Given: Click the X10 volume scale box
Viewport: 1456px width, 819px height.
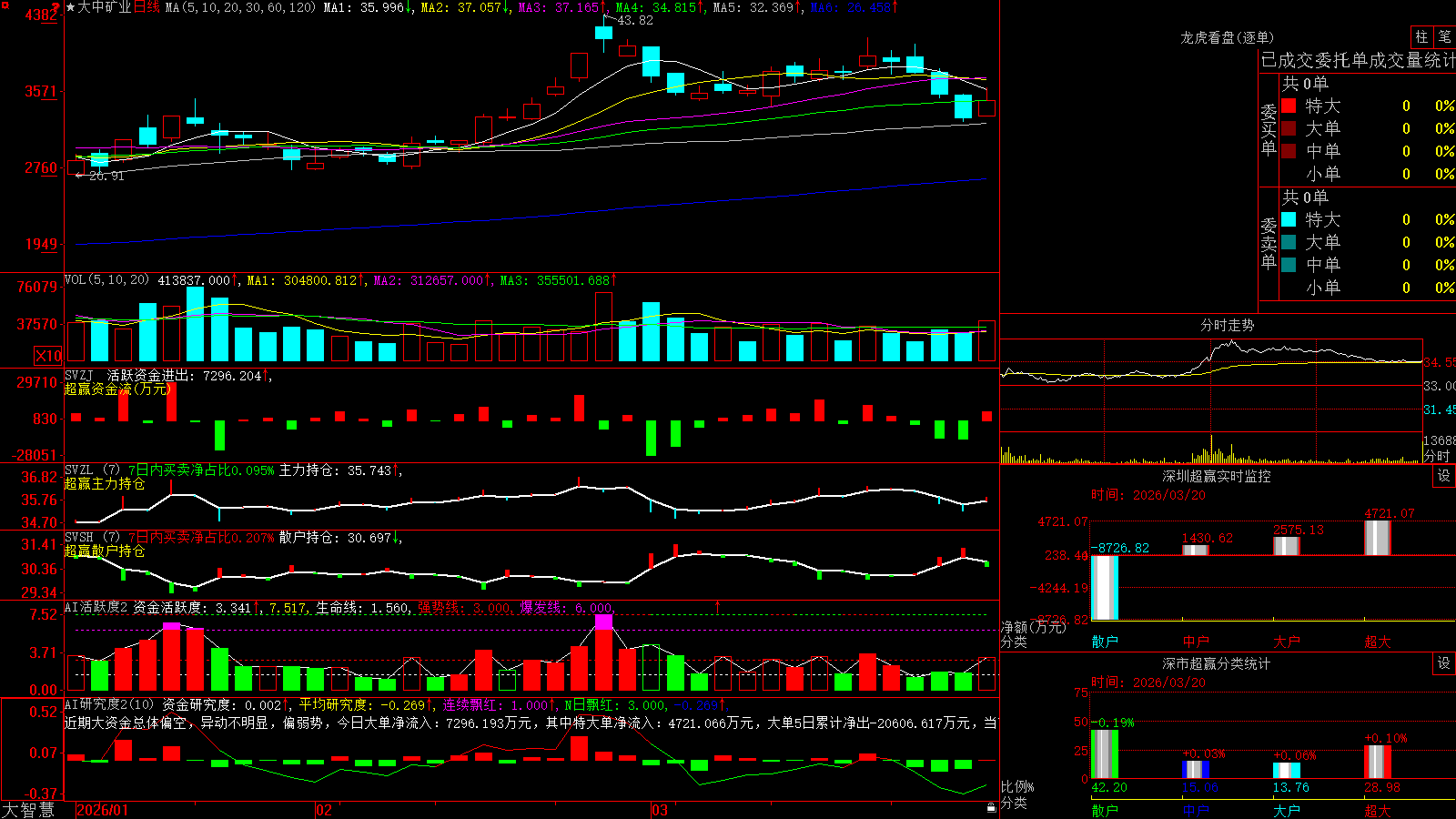Looking at the screenshot, I should (48, 356).
